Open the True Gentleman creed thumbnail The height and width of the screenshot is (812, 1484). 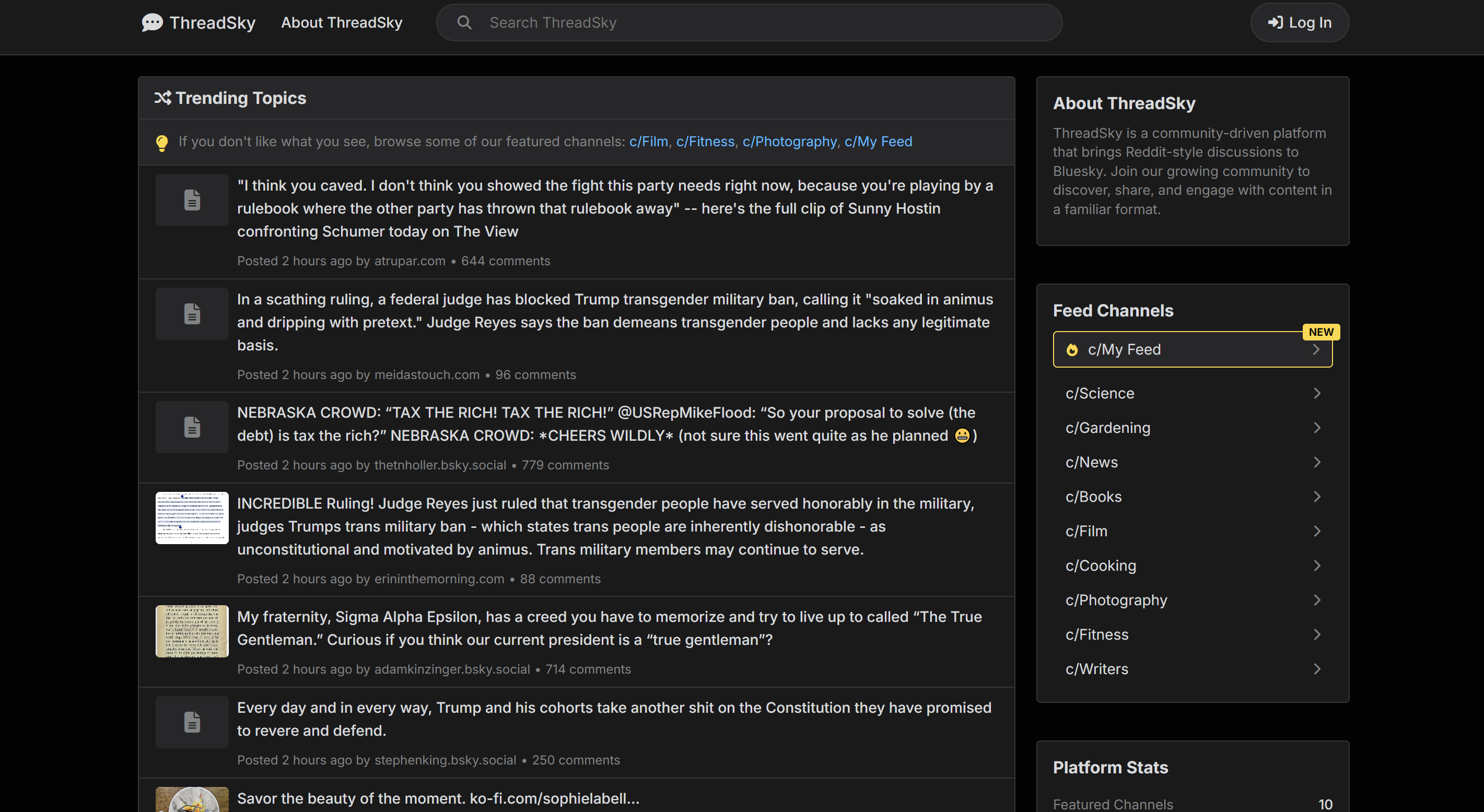pos(192,631)
